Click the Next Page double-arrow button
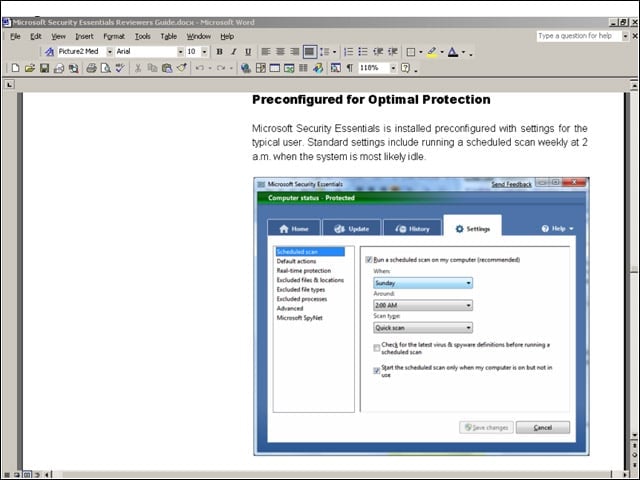Screen dimensions: 640x480 pyautogui.click(x=634, y=463)
